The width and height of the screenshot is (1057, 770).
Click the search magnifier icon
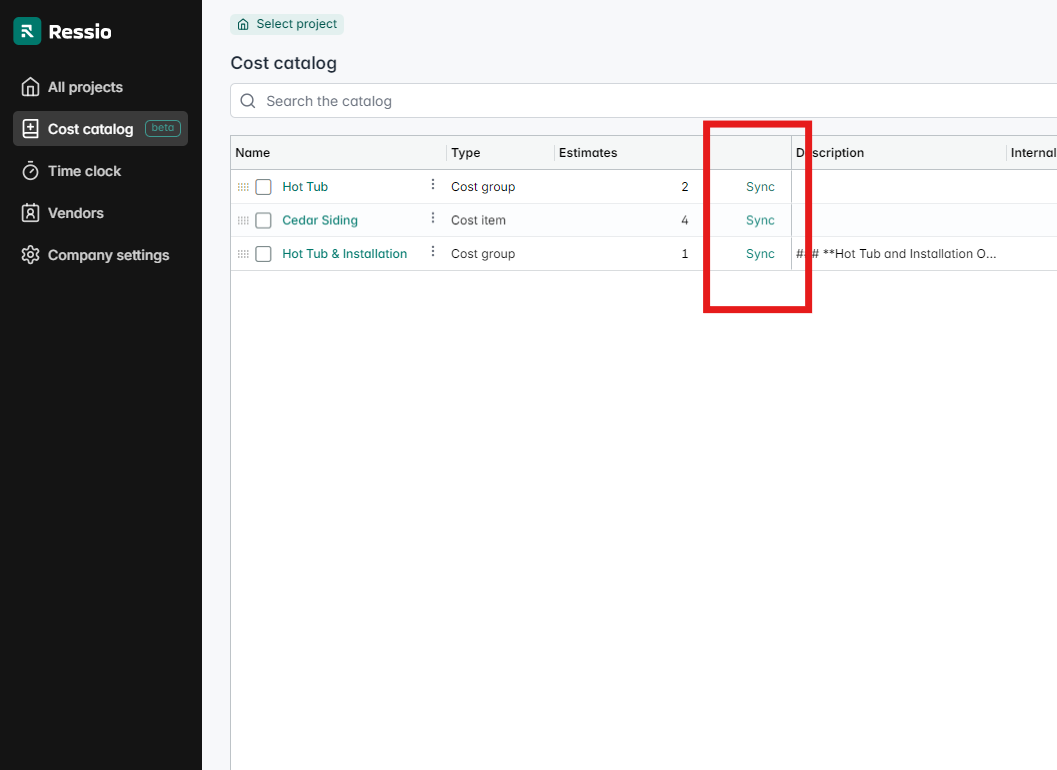(x=247, y=100)
